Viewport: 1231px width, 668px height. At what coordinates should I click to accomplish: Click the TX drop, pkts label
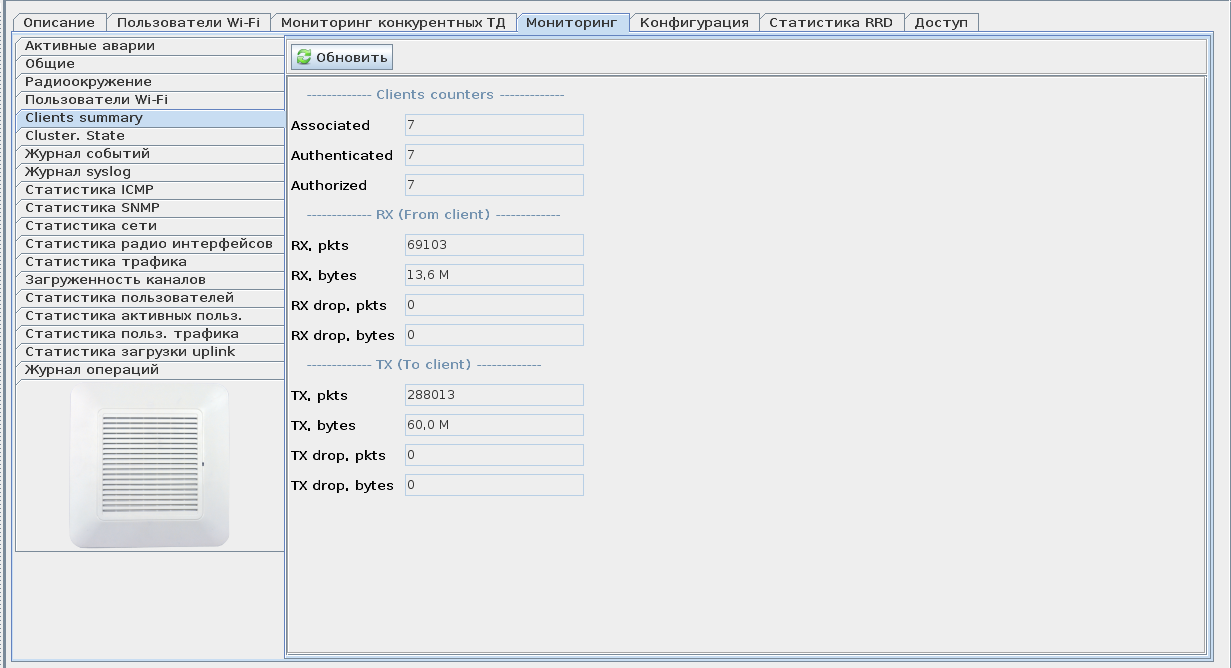338,456
